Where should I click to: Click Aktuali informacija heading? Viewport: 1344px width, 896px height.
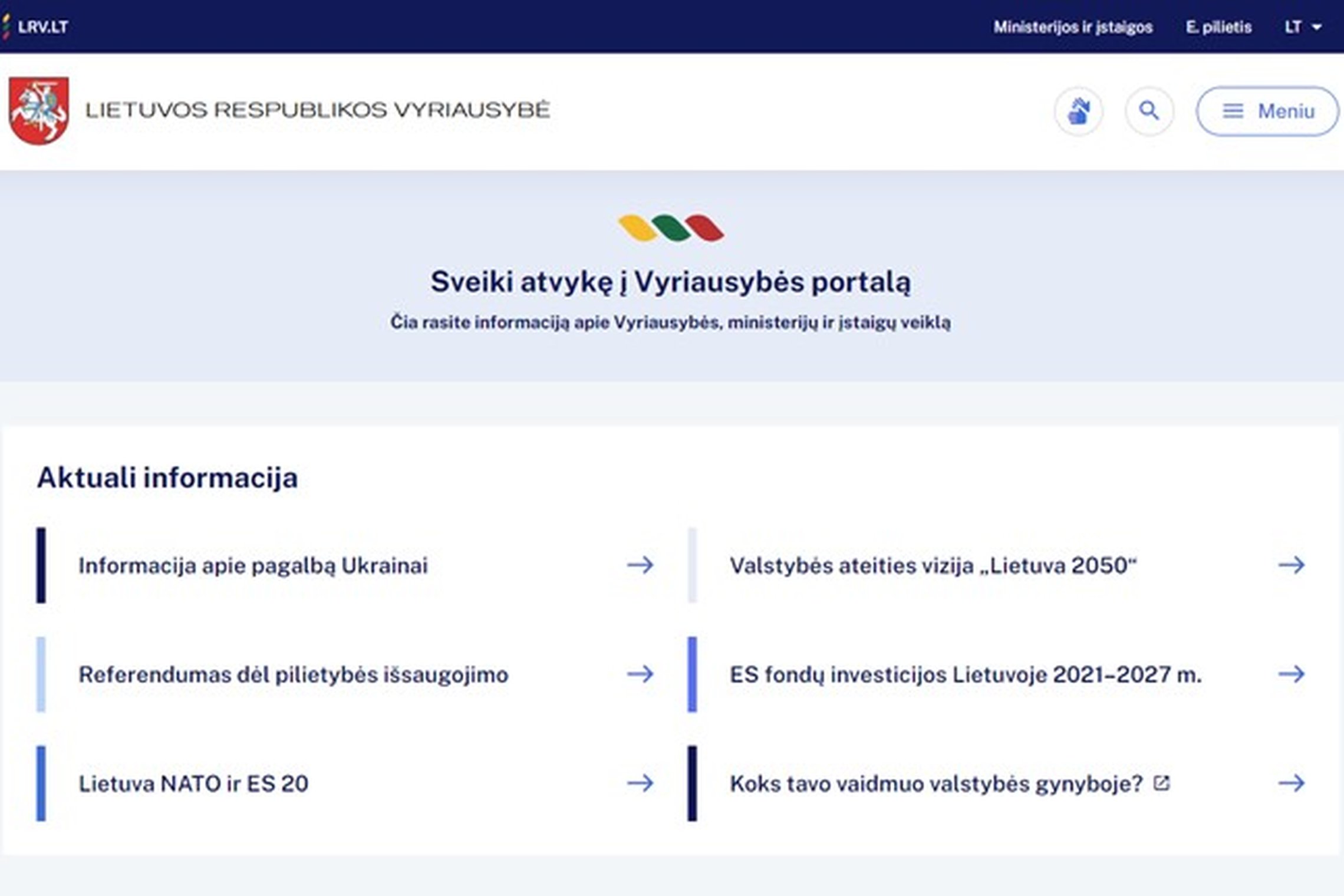[167, 477]
